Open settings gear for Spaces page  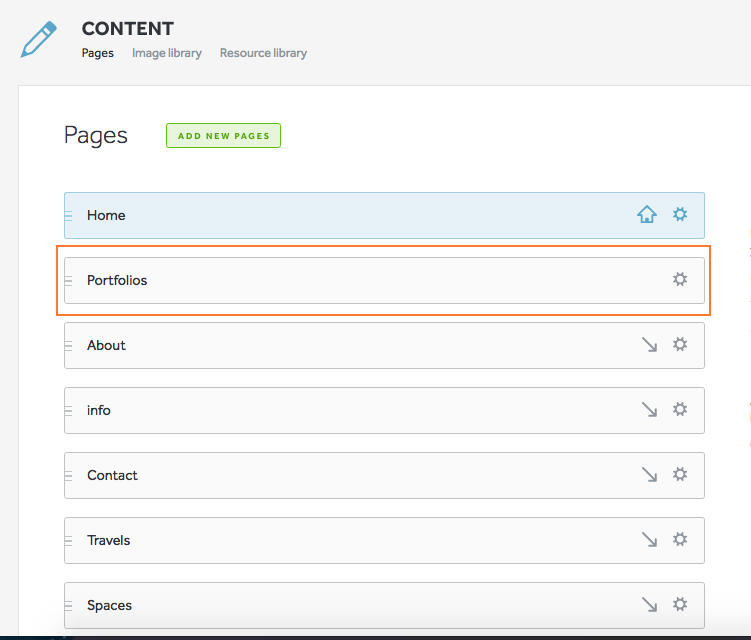coord(680,604)
